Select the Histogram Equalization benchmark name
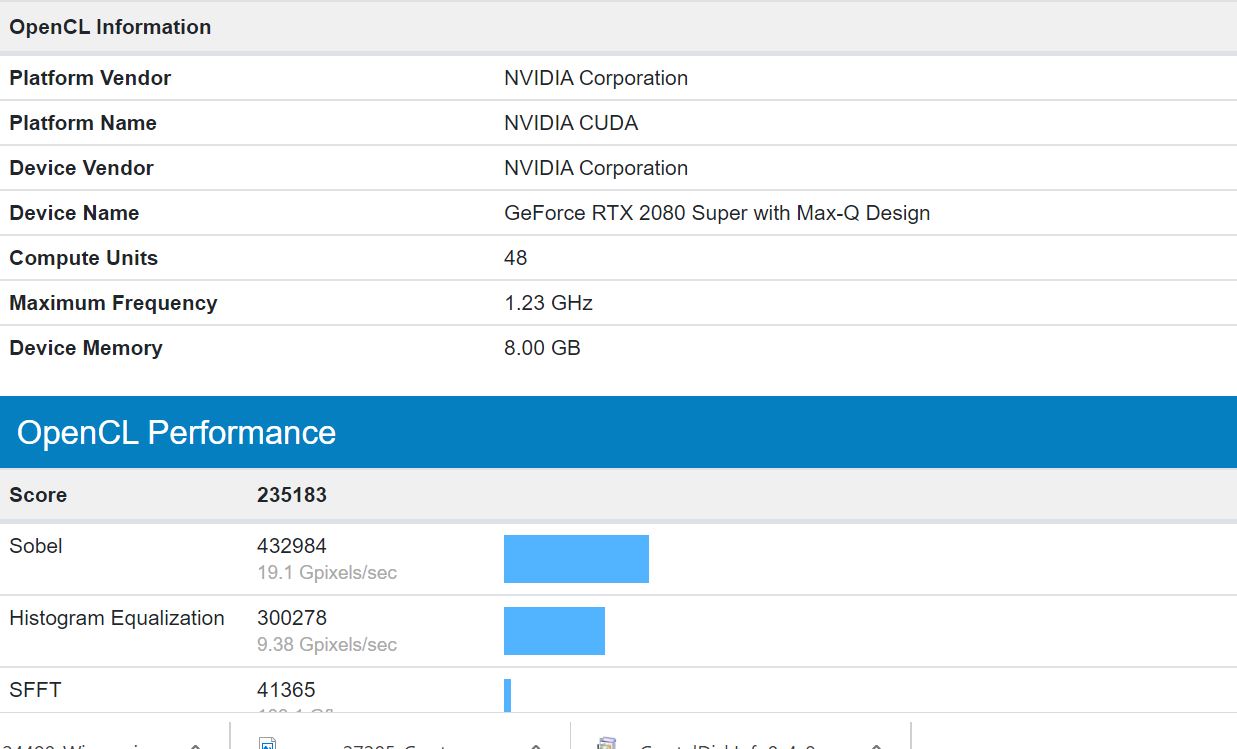 click(x=117, y=618)
